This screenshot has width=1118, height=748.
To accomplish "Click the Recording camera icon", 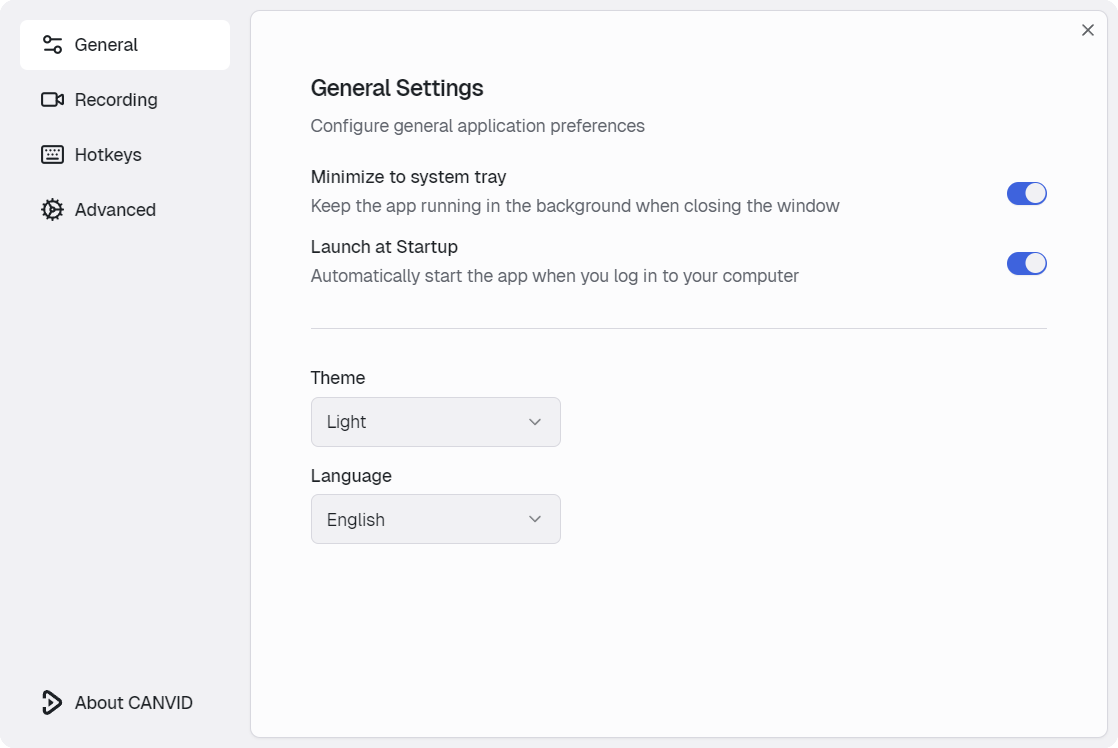I will (52, 100).
